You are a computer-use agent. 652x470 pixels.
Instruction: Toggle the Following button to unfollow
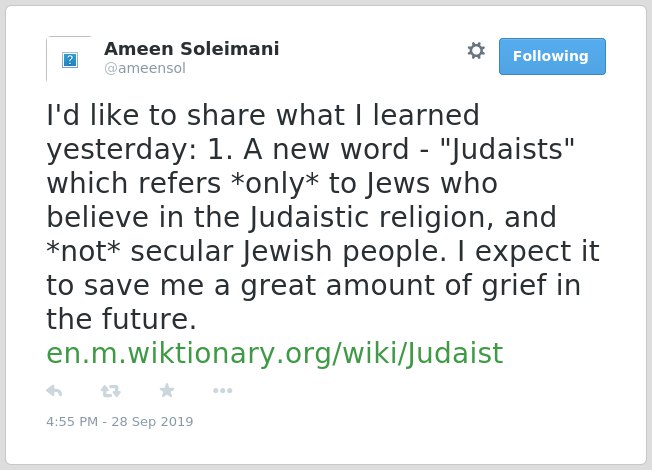552,57
